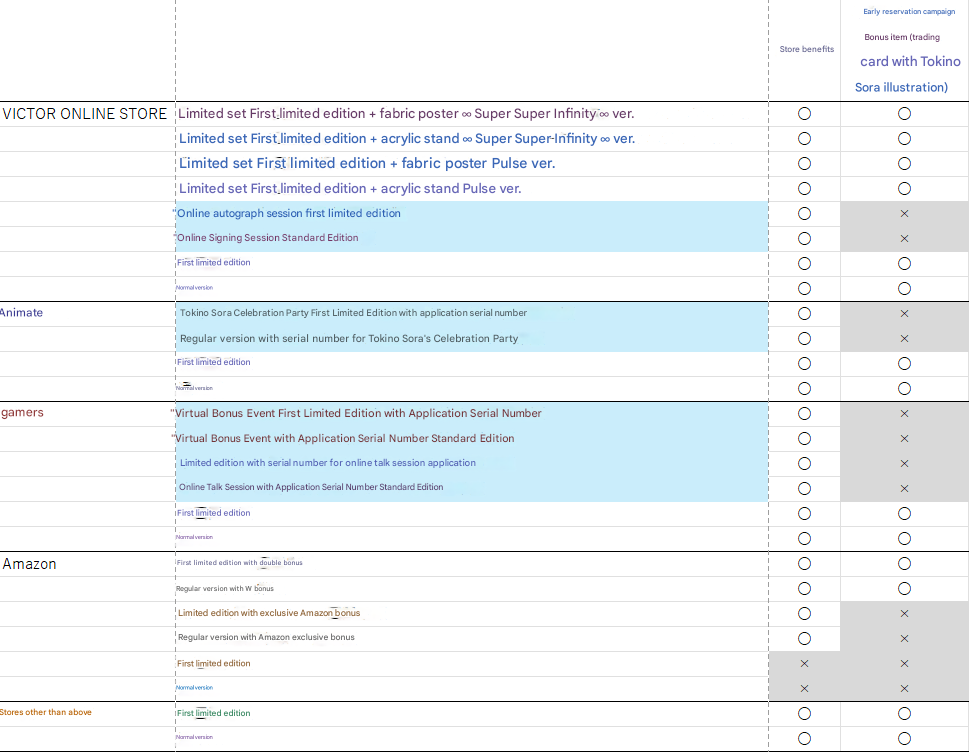Screen dimensions: 969x752
Task: Click Tokino Sora Celebration Party First Limited Edition
Action: click(x=353, y=313)
